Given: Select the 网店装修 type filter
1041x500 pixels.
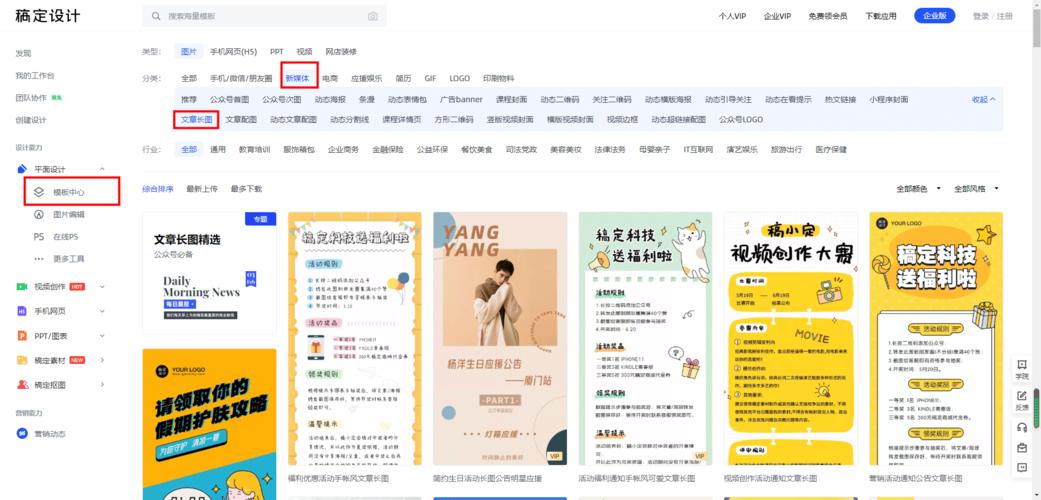Looking at the screenshot, I should click(x=341, y=51).
